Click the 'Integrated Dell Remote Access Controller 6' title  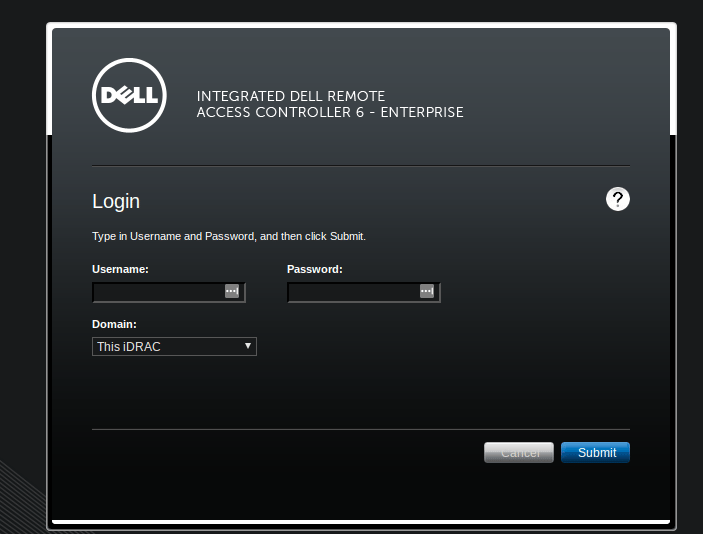click(x=330, y=104)
